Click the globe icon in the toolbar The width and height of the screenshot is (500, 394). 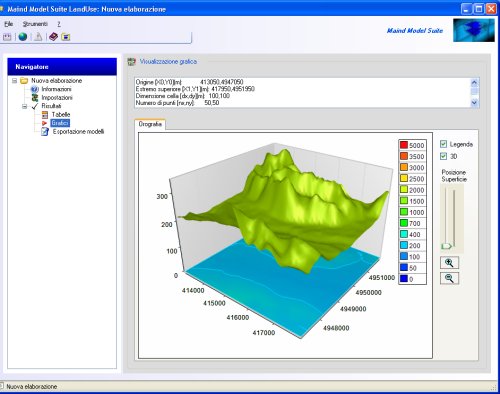pyautogui.click(x=23, y=37)
